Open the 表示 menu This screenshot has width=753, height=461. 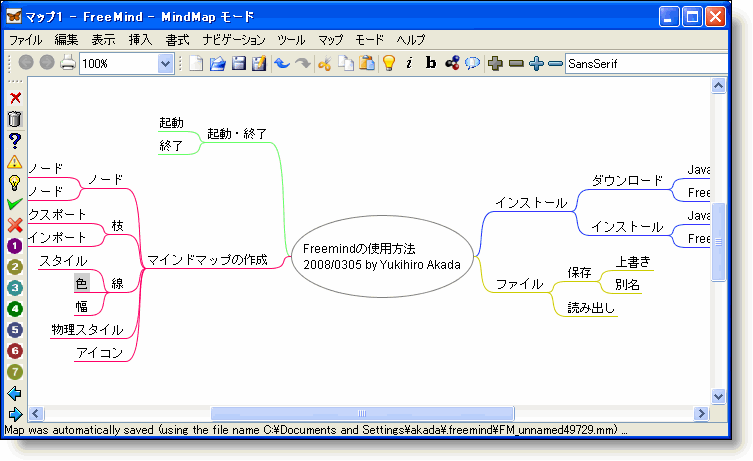click(x=103, y=40)
